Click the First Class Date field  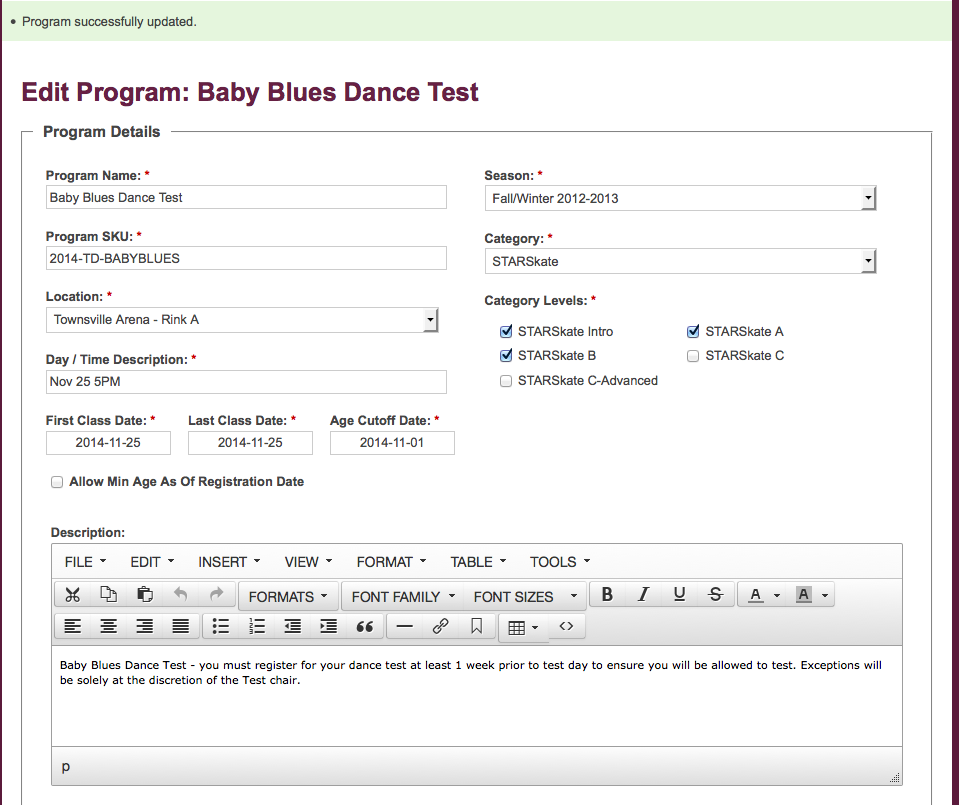pos(108,443)
